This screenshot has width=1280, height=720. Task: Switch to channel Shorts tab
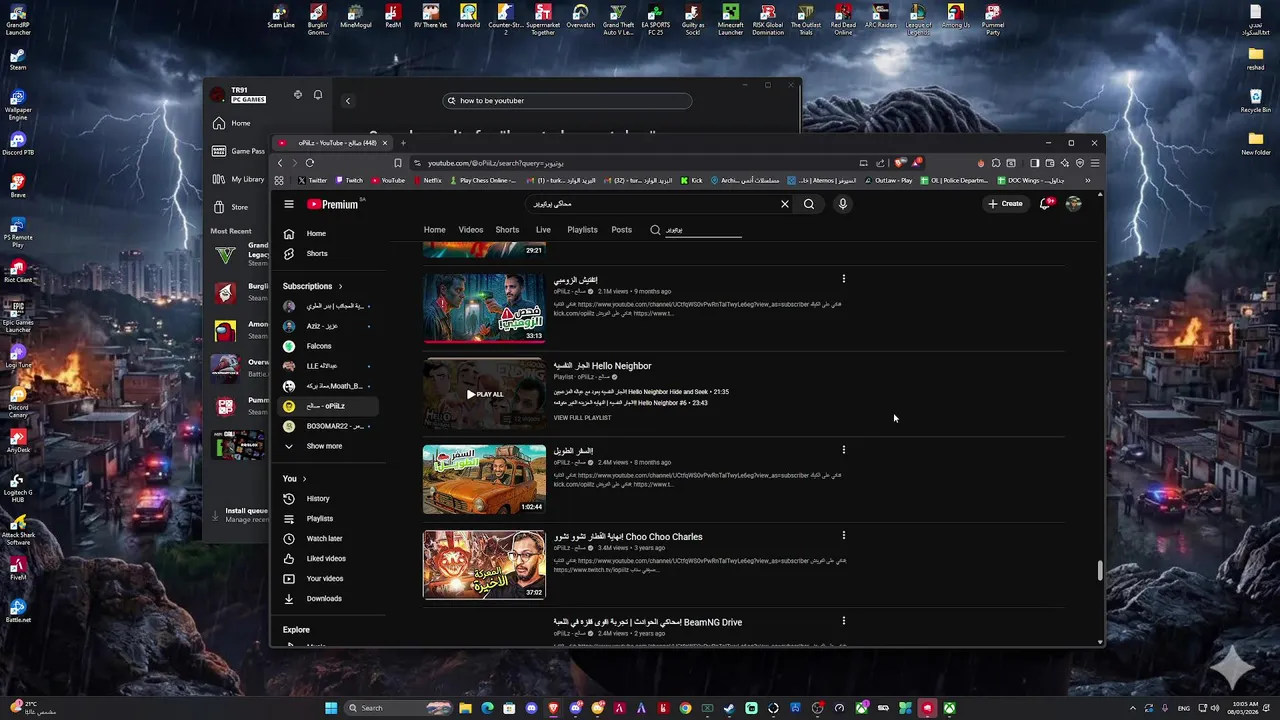click(x=507, y=230)
